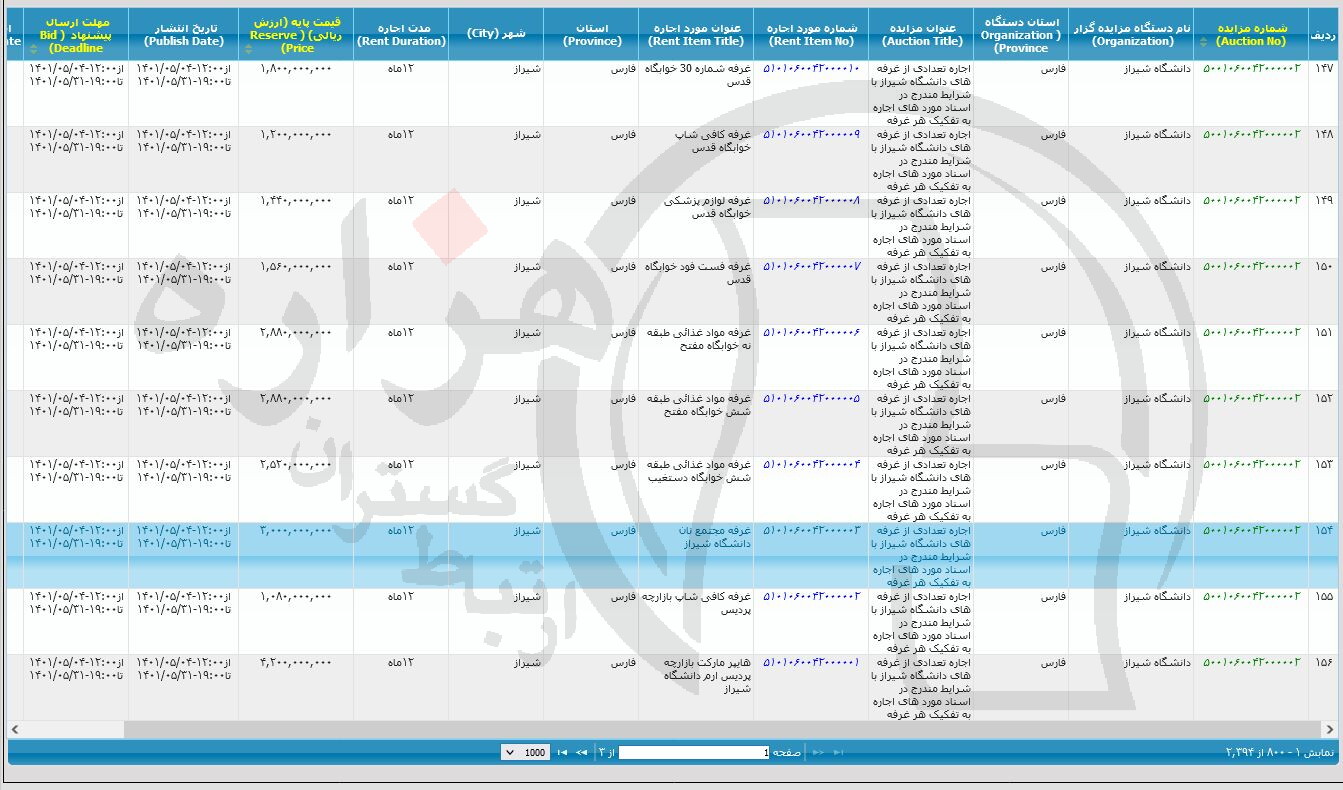
Task: Click the sort icon beside Auction No header
Action: (x=1204, y=39)
